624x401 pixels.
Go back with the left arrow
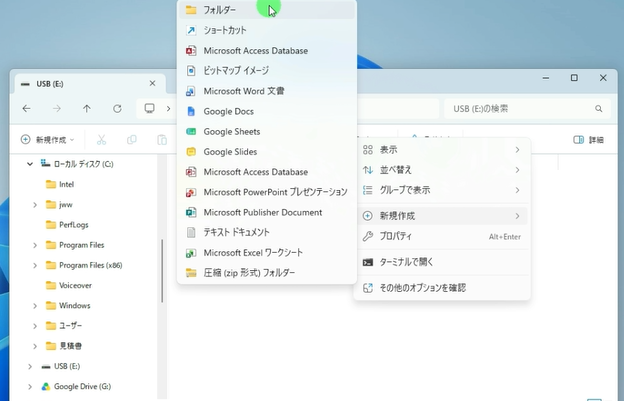click(27, 109)
